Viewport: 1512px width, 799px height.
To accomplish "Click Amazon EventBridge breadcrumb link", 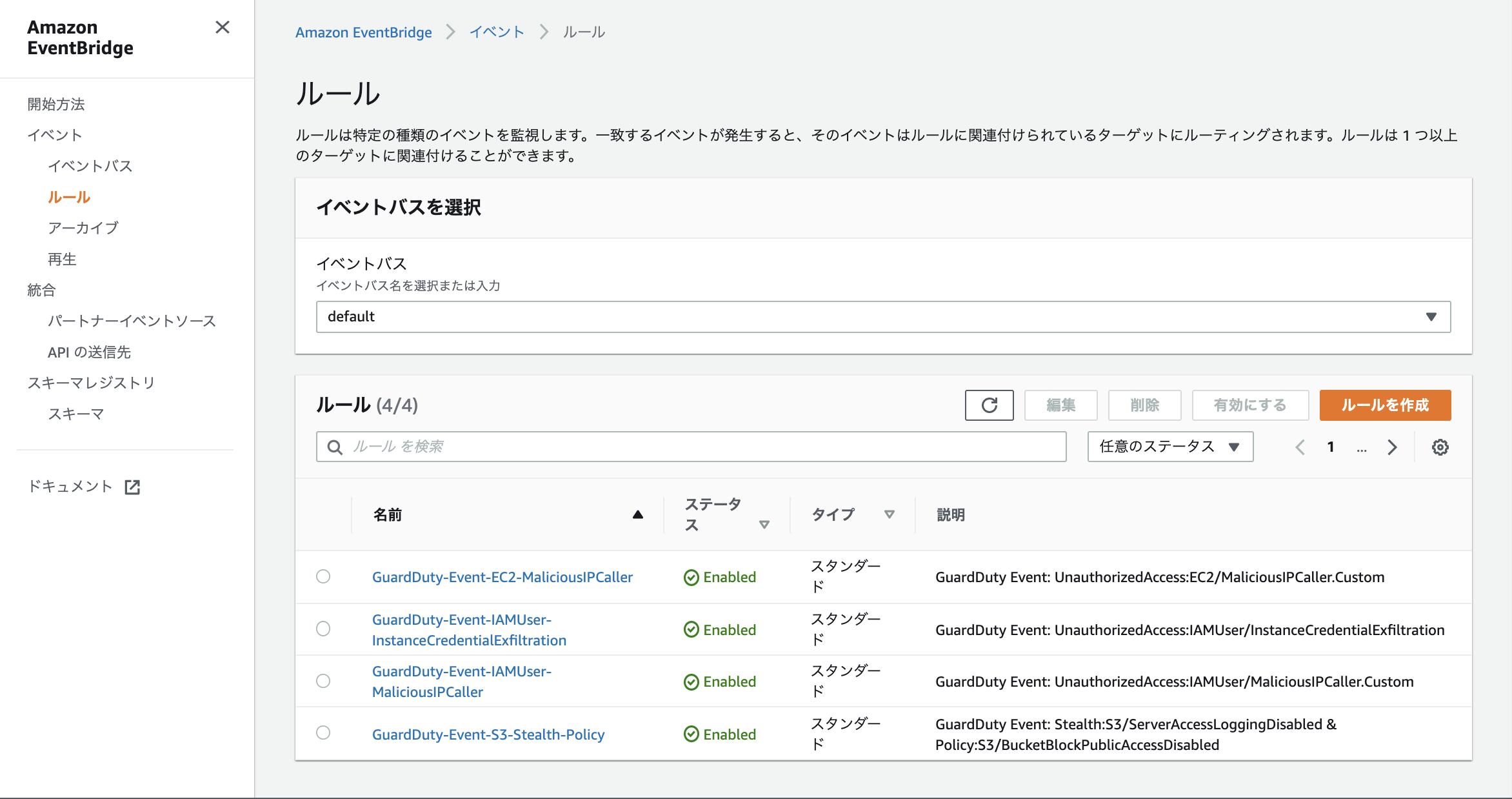I will click(x=364, y=32).
